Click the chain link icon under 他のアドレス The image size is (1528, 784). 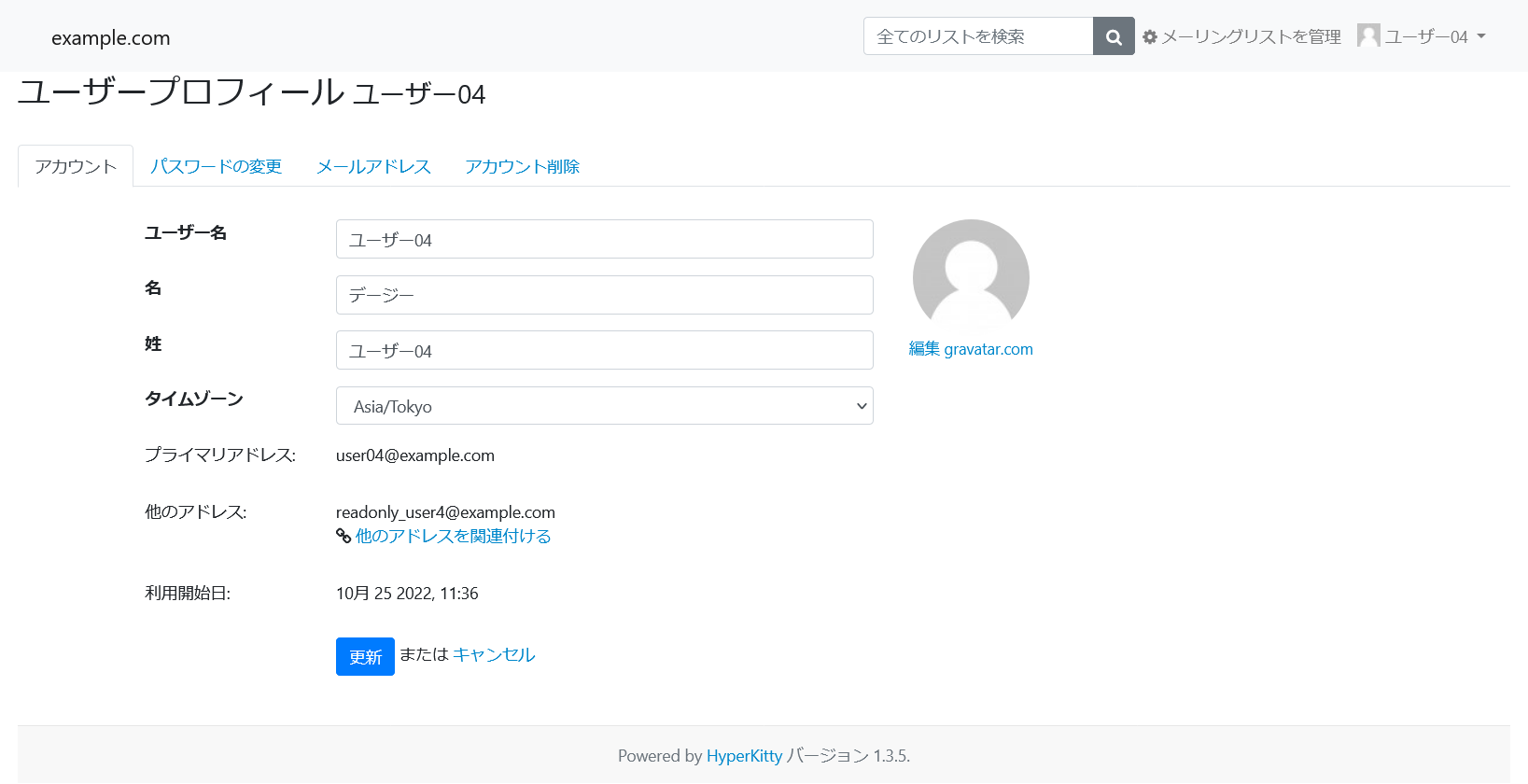click(x=343, y=536)
